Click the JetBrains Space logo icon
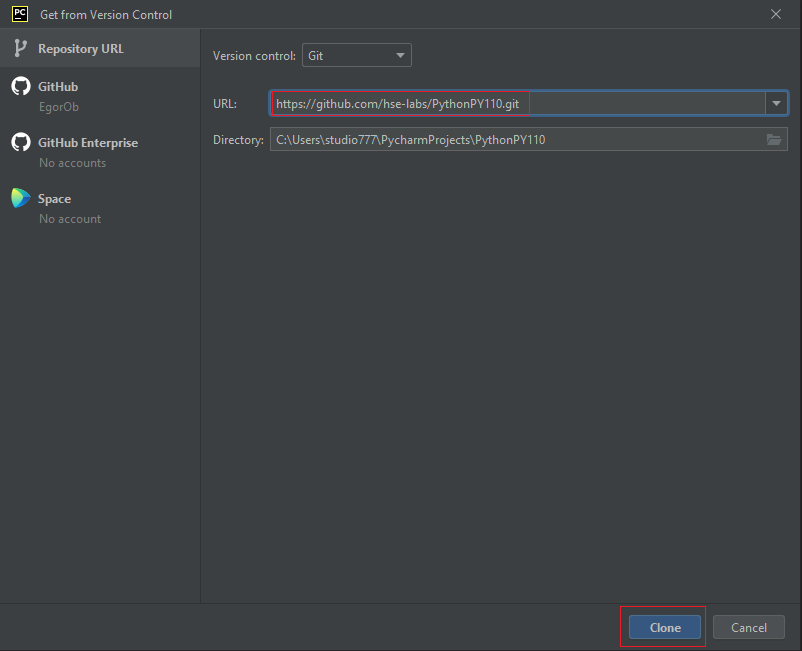Screen dimensions: 802x651 tap(20, 199)
